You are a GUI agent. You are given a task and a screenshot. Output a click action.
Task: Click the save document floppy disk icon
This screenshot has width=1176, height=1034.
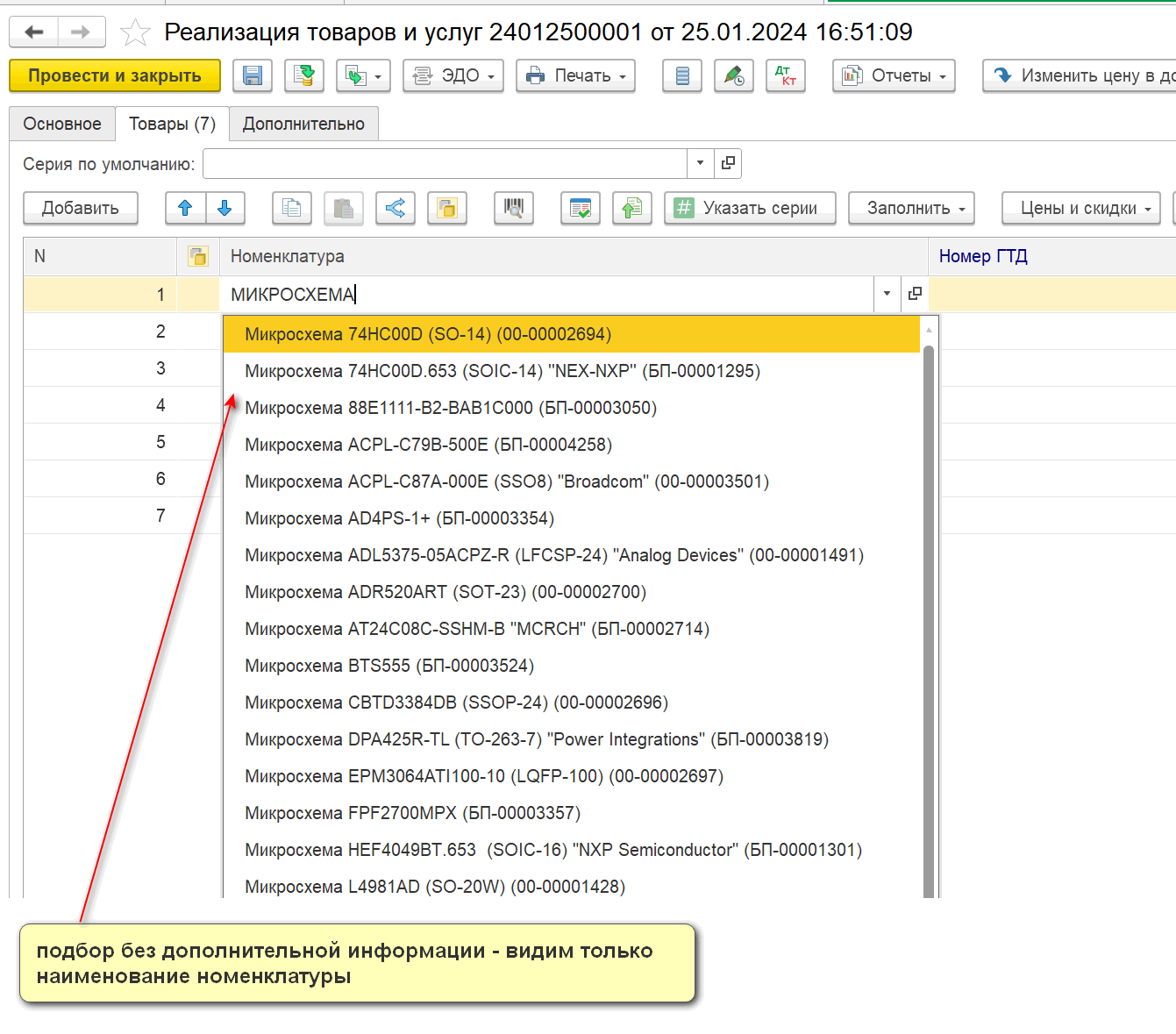tap(253, 76)
